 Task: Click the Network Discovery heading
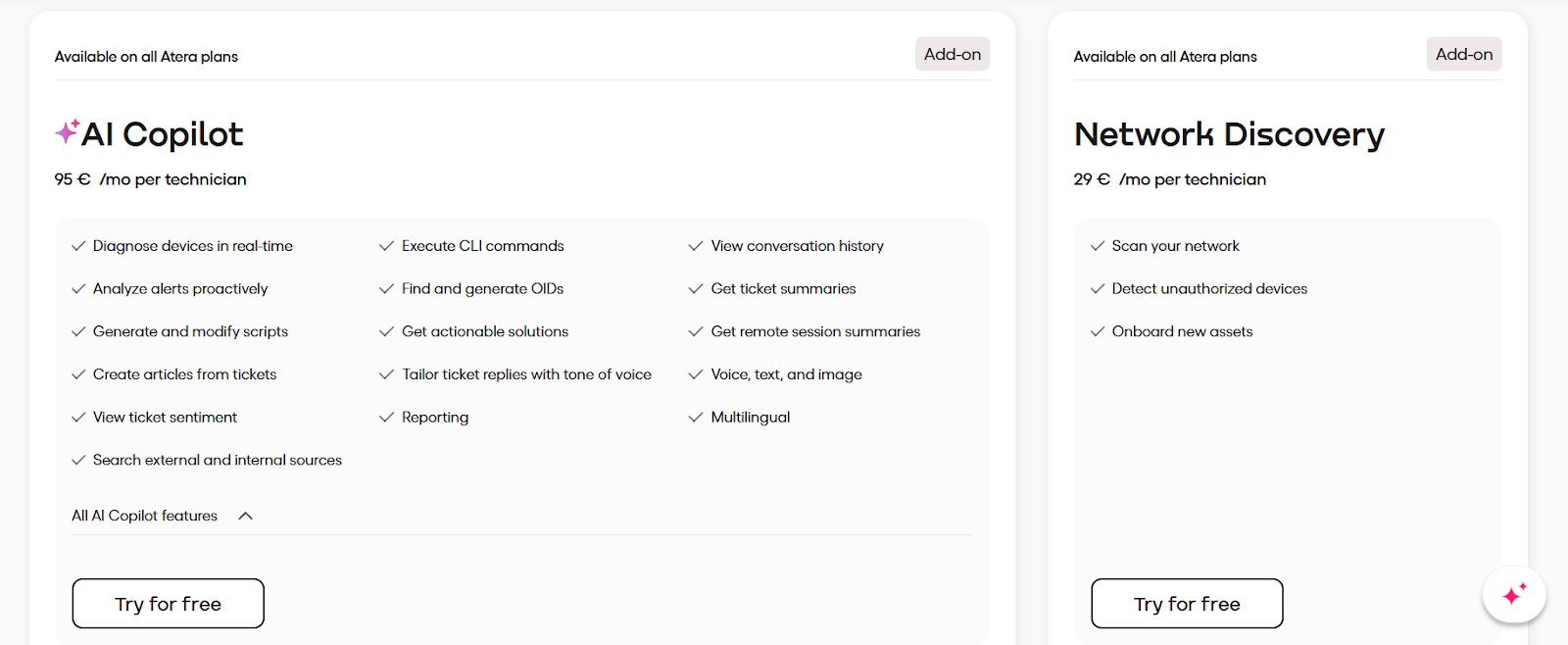tap(1229, 134)
